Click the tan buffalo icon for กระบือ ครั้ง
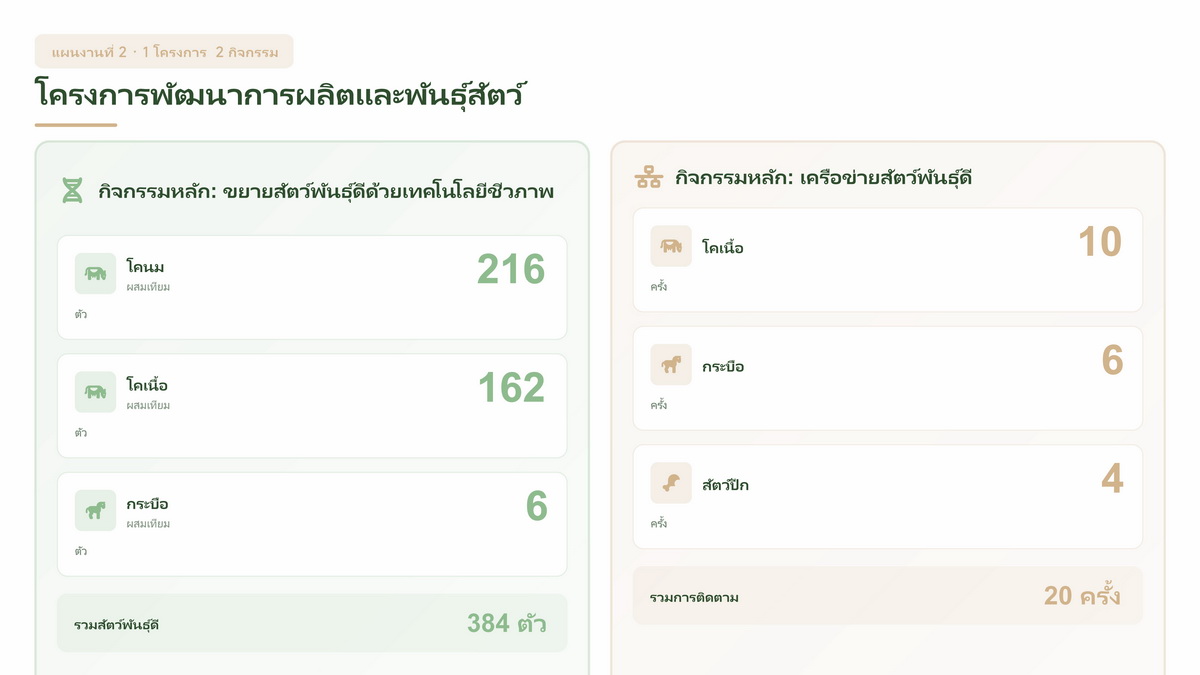This screenshot has width=1200, height=675. pyautogui.click(x=671, y=365)
